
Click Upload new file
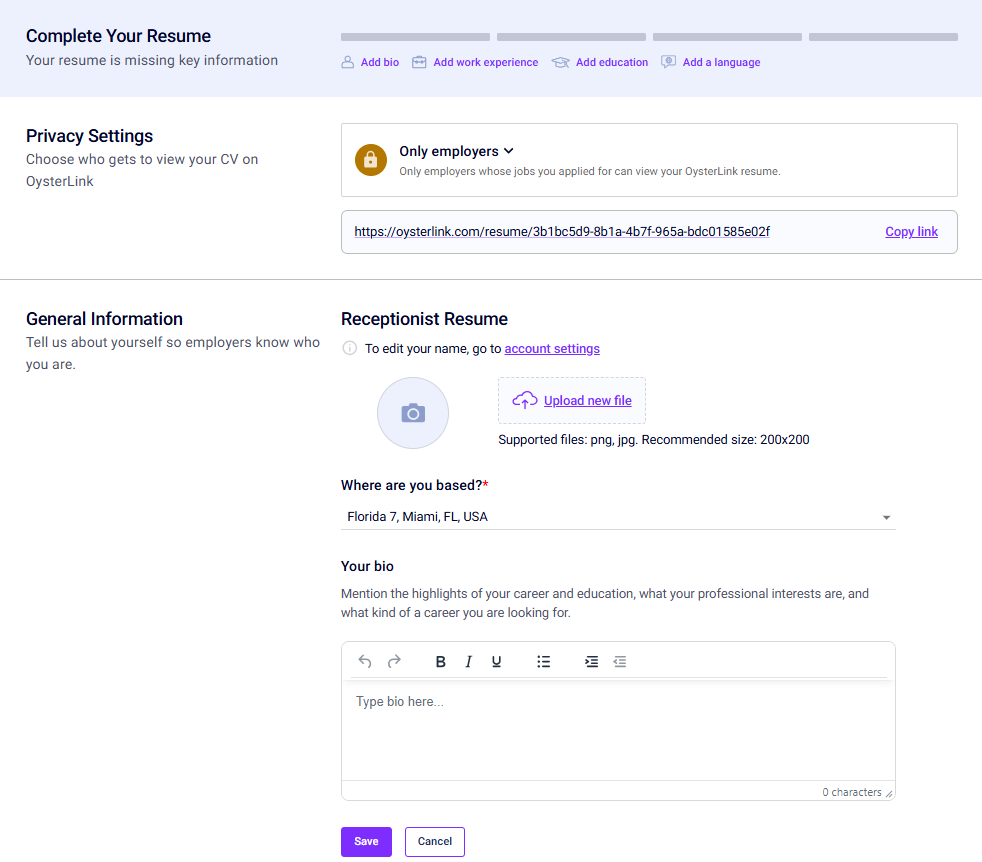pyautogui.click(x=587, y=400)
